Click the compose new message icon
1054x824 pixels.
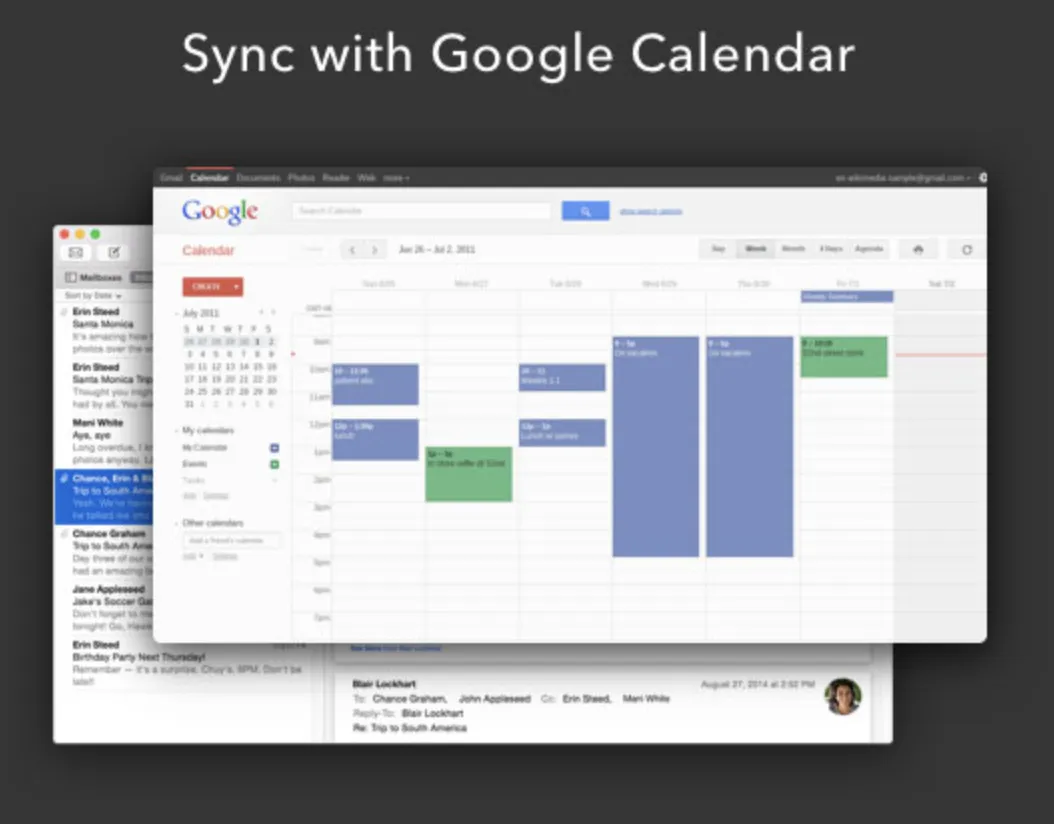(114, 253)
